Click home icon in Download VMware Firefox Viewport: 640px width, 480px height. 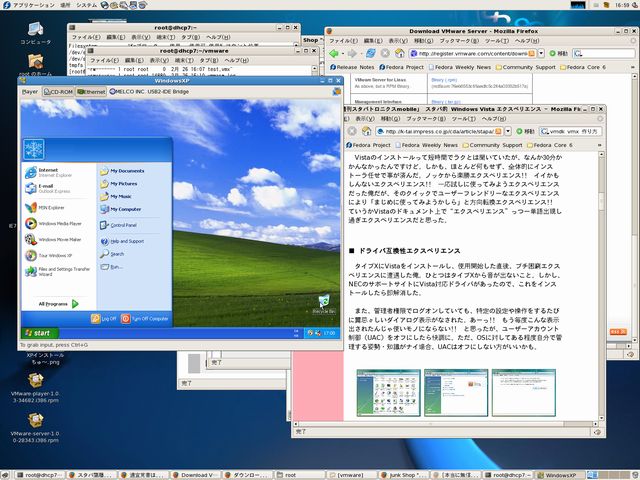(x=400, y=53)
